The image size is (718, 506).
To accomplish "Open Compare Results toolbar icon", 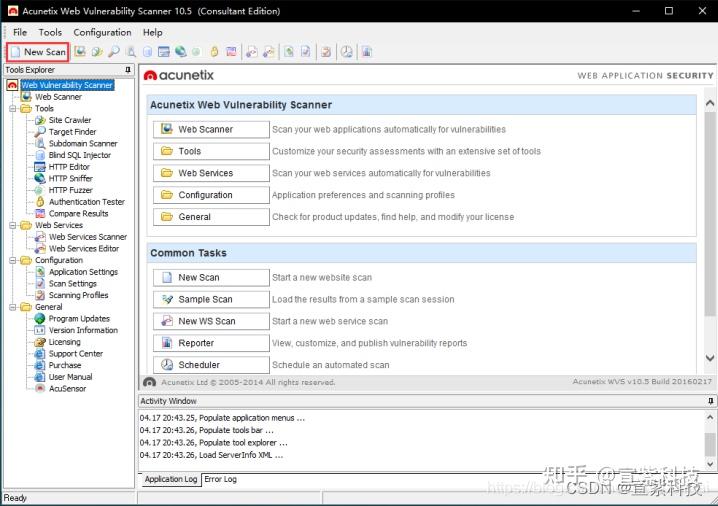I will click(x=231, y=52).
